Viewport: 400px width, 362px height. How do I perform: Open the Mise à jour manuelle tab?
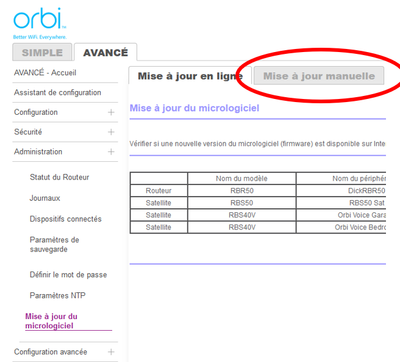[x=319, y=76]
